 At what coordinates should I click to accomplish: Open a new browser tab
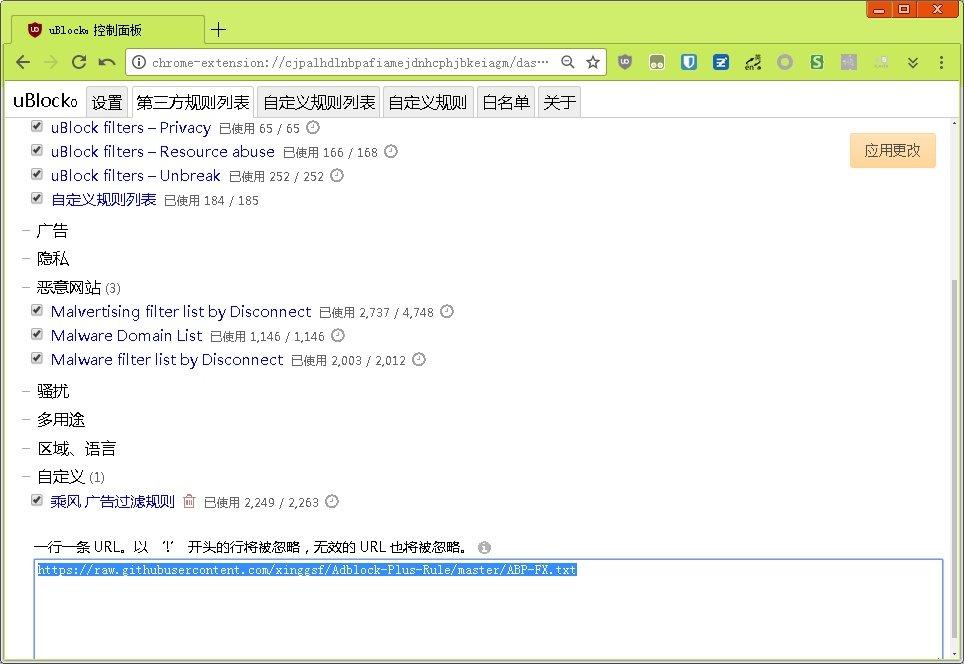tap(218, 30)
